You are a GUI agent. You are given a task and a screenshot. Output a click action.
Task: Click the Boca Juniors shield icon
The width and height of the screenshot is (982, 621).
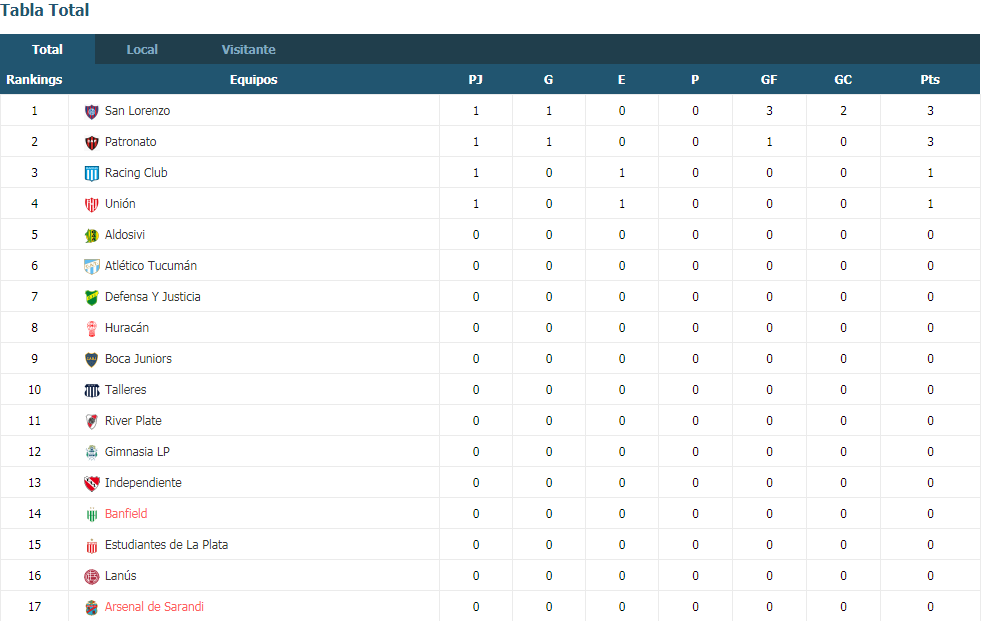pyautogui.click(x=91, y=359)
